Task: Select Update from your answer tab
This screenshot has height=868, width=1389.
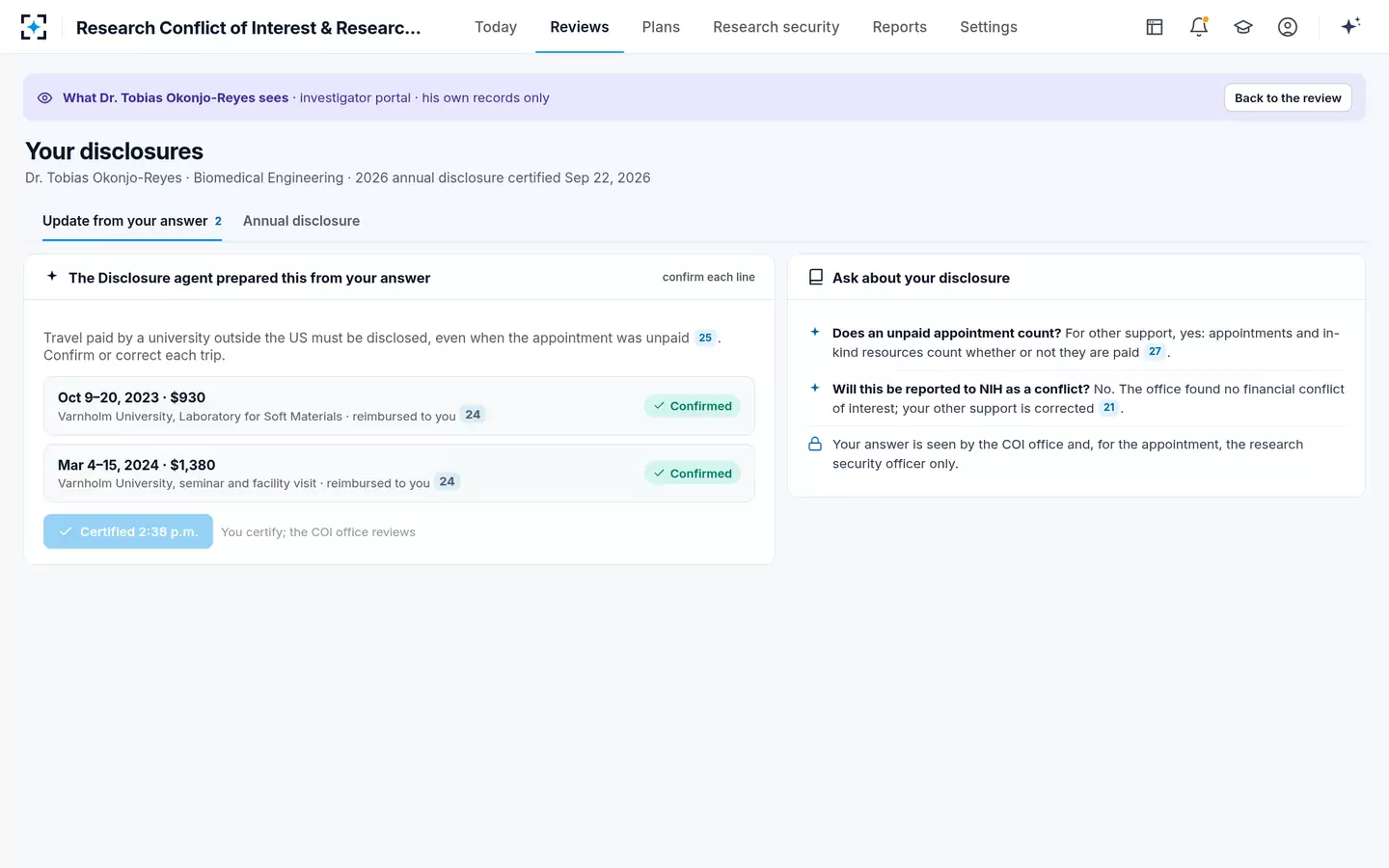Action: pyautogui.click(x=132, y=221)
